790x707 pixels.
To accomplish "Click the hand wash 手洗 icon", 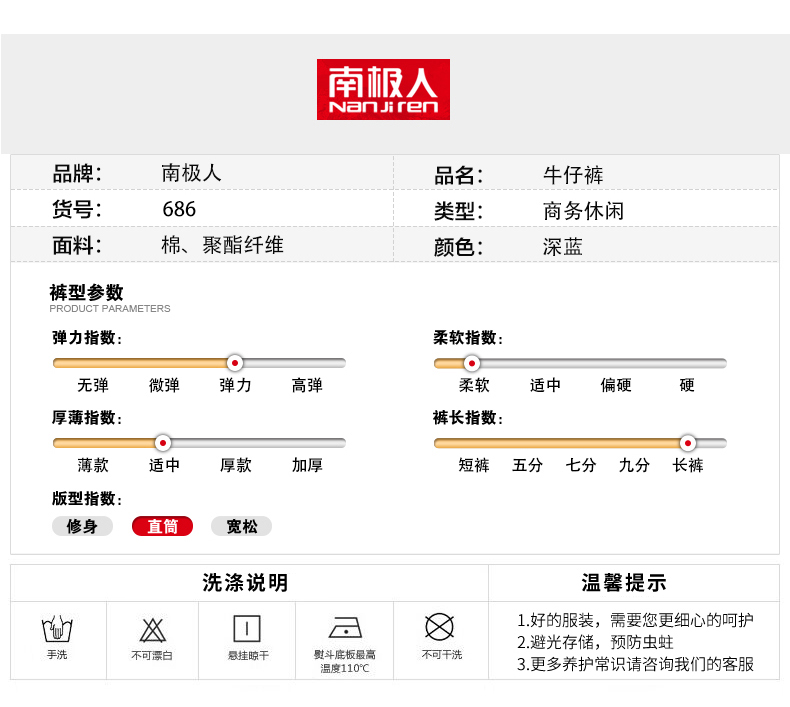I will tap(57, 629).
